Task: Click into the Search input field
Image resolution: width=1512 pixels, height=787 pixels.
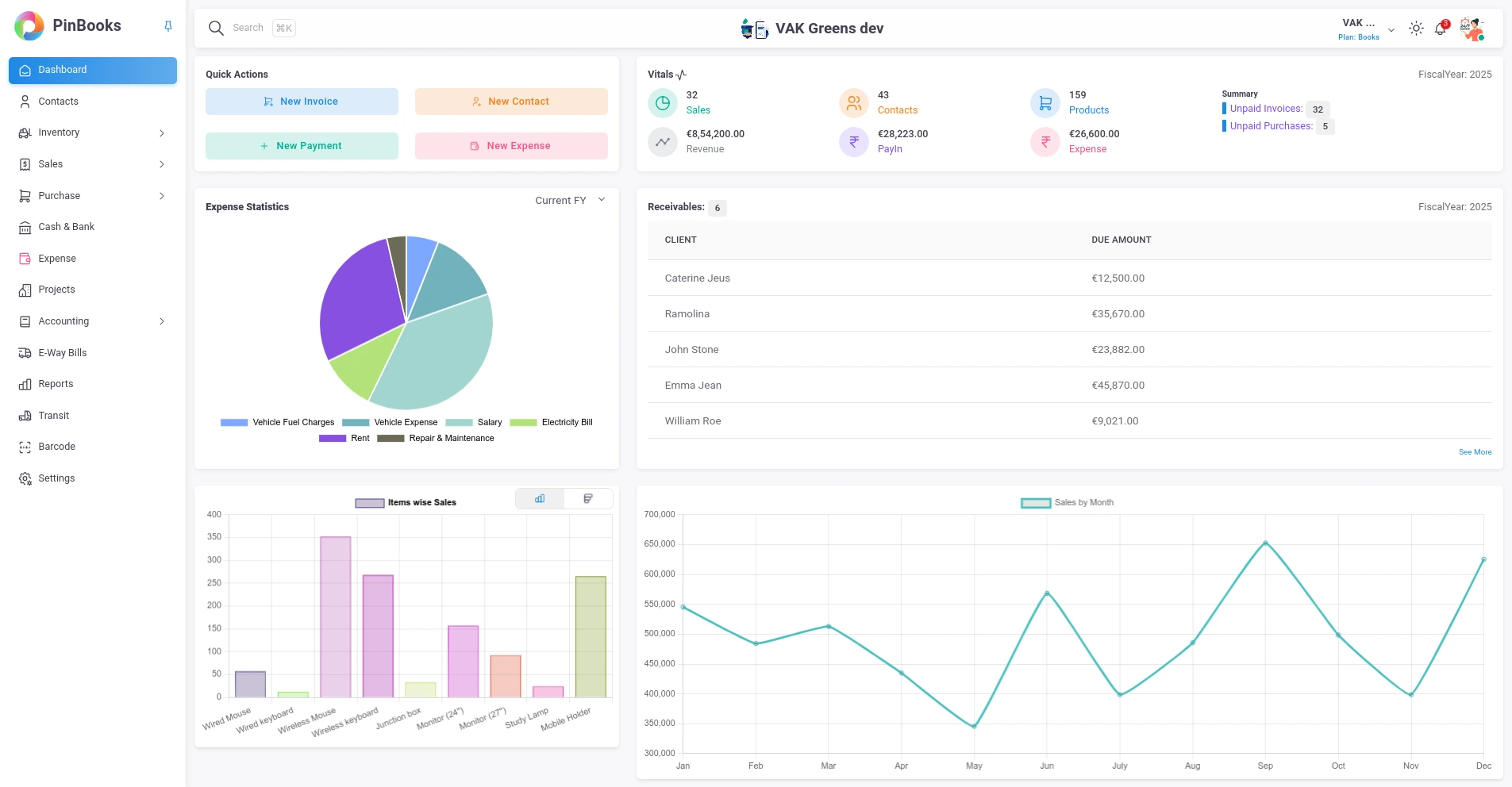Action: 248,28
